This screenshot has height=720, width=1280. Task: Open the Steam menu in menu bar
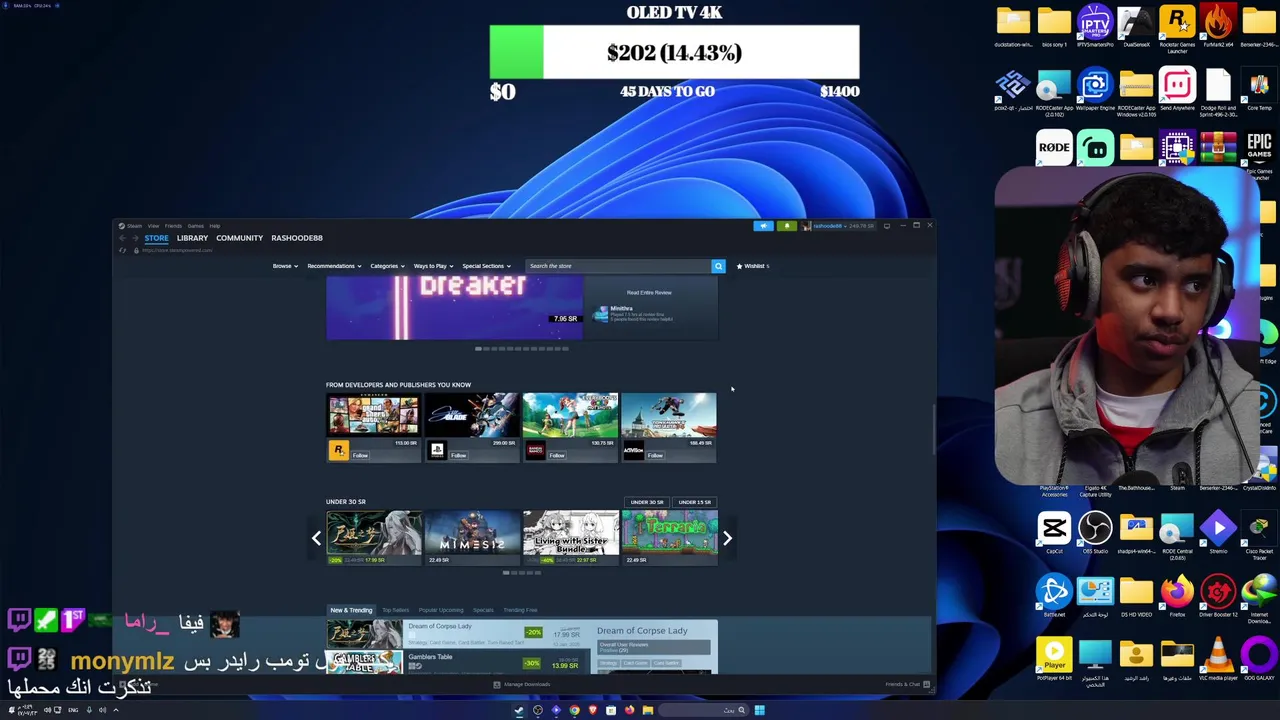point(134,226)
